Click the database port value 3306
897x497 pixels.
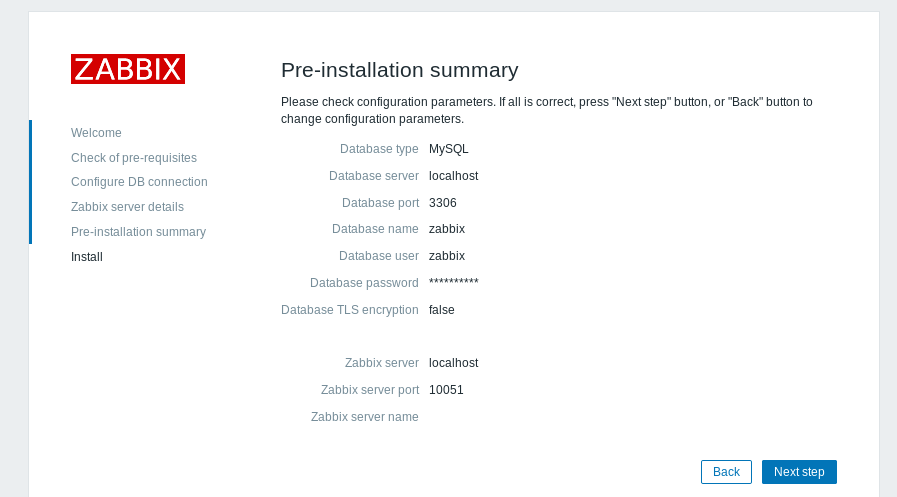[443, 202]
